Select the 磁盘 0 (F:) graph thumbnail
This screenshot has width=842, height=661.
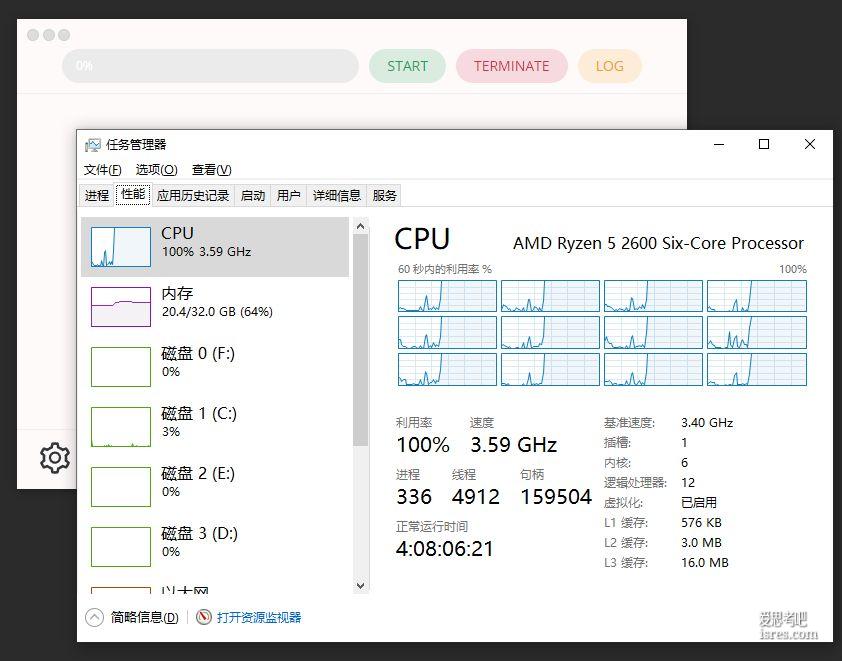coord(121,367)
